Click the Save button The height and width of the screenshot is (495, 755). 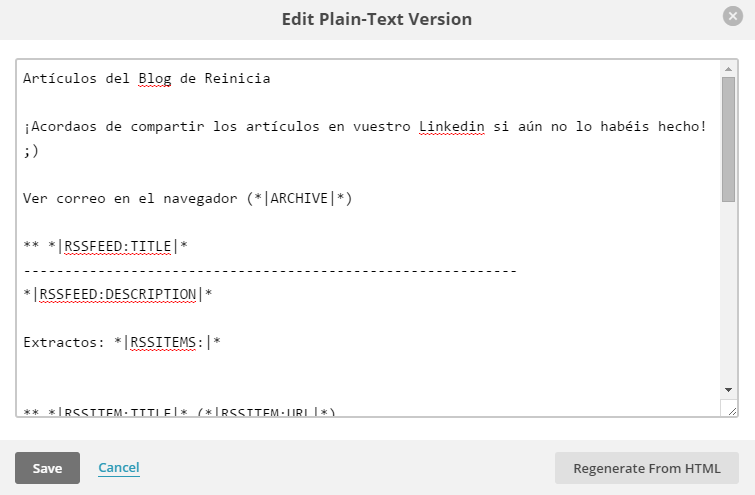[x=47, y=468]
